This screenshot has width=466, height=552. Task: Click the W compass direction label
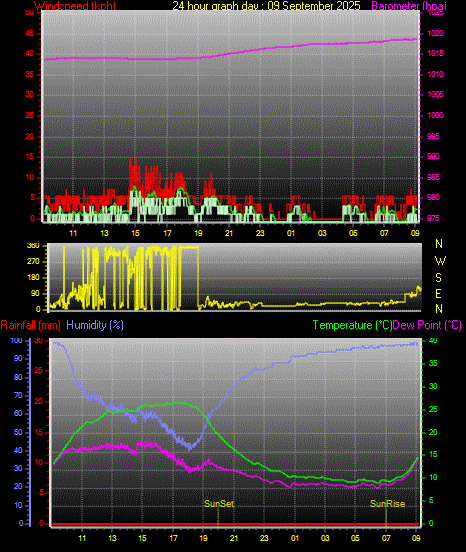(440, 261)
